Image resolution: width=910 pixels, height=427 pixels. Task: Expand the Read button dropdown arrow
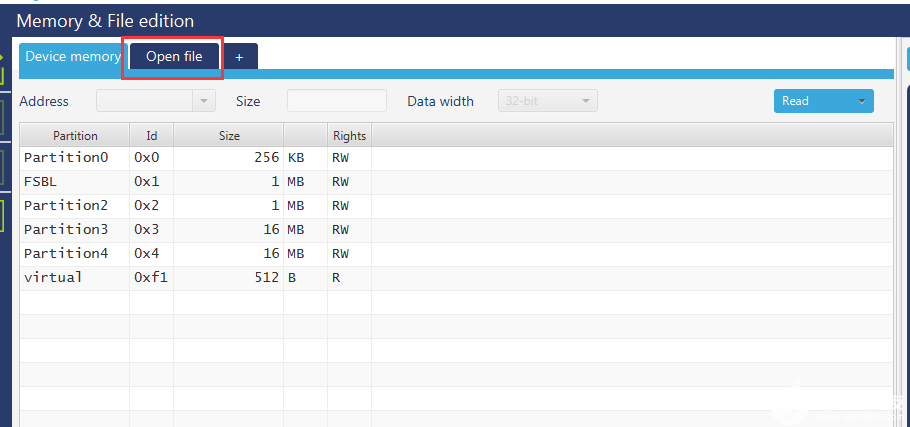(862, 101)
